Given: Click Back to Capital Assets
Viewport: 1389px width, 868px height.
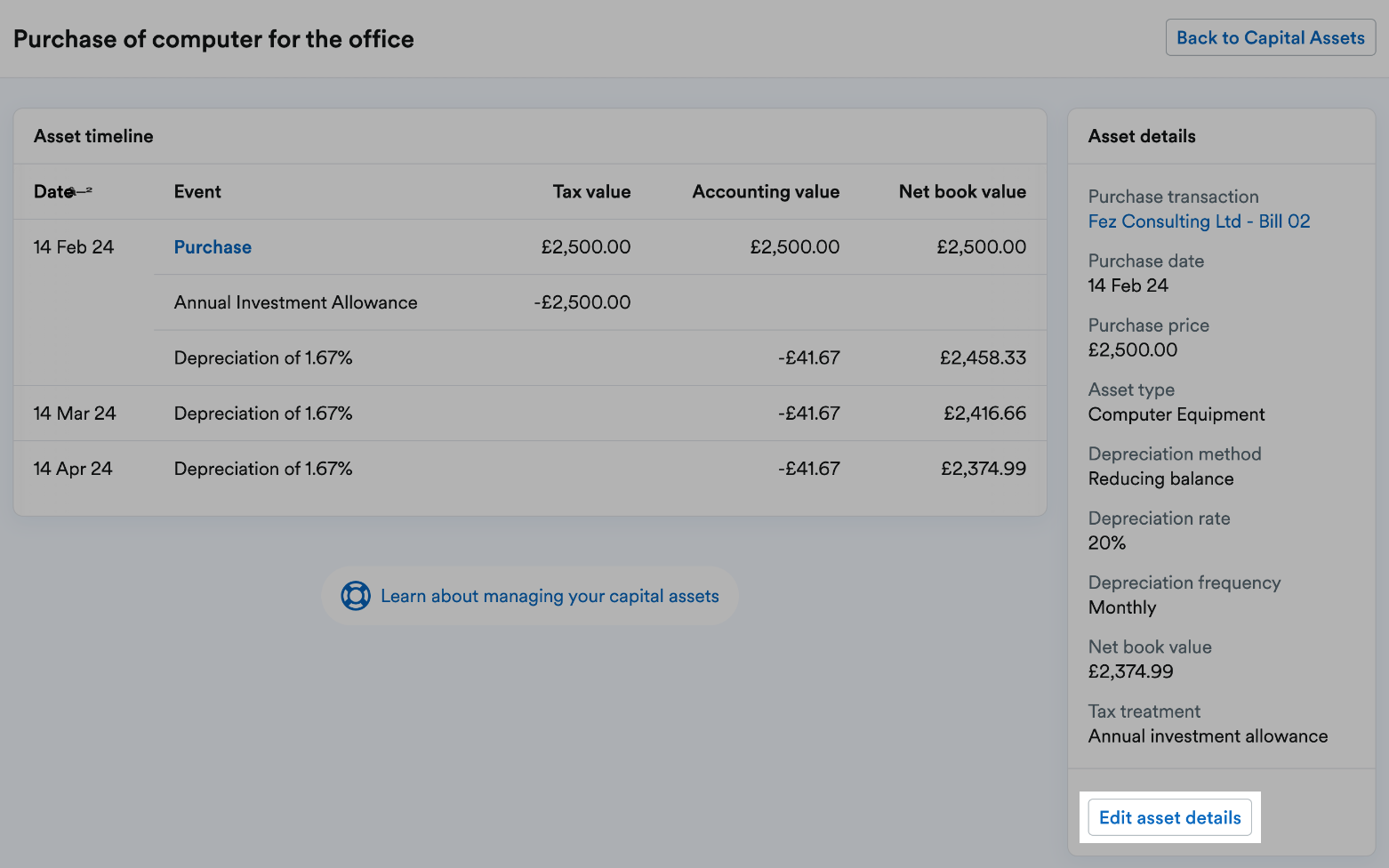Looking at the screenshot, I should 1270,37.
